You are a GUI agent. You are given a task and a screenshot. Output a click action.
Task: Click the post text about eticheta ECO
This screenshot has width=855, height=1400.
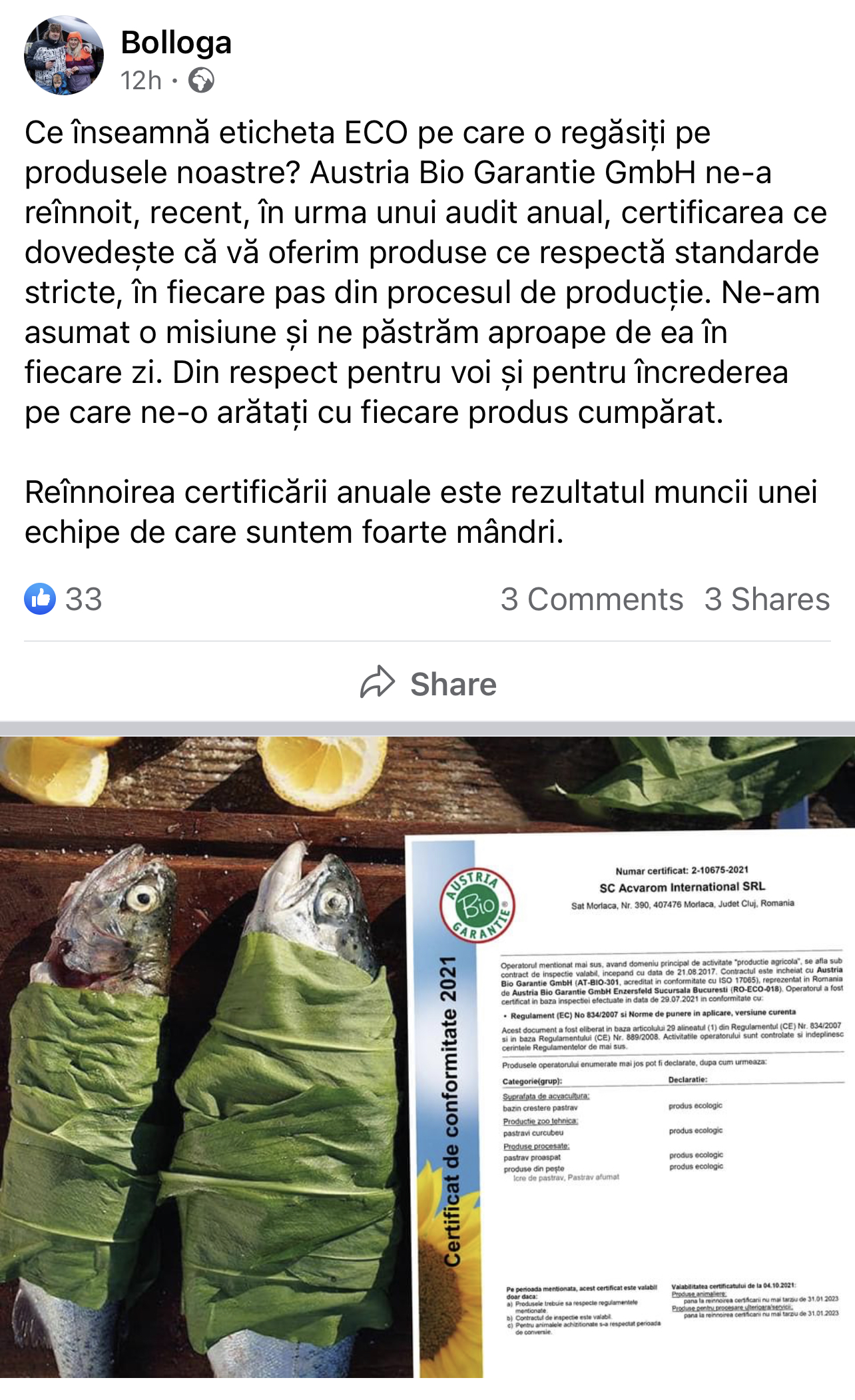[426, 272]
